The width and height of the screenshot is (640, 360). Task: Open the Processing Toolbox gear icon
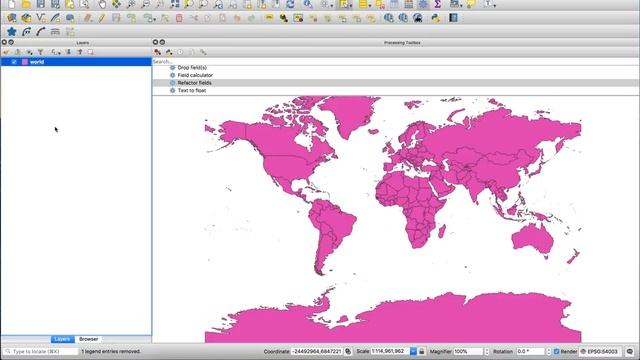pos(423,4)
